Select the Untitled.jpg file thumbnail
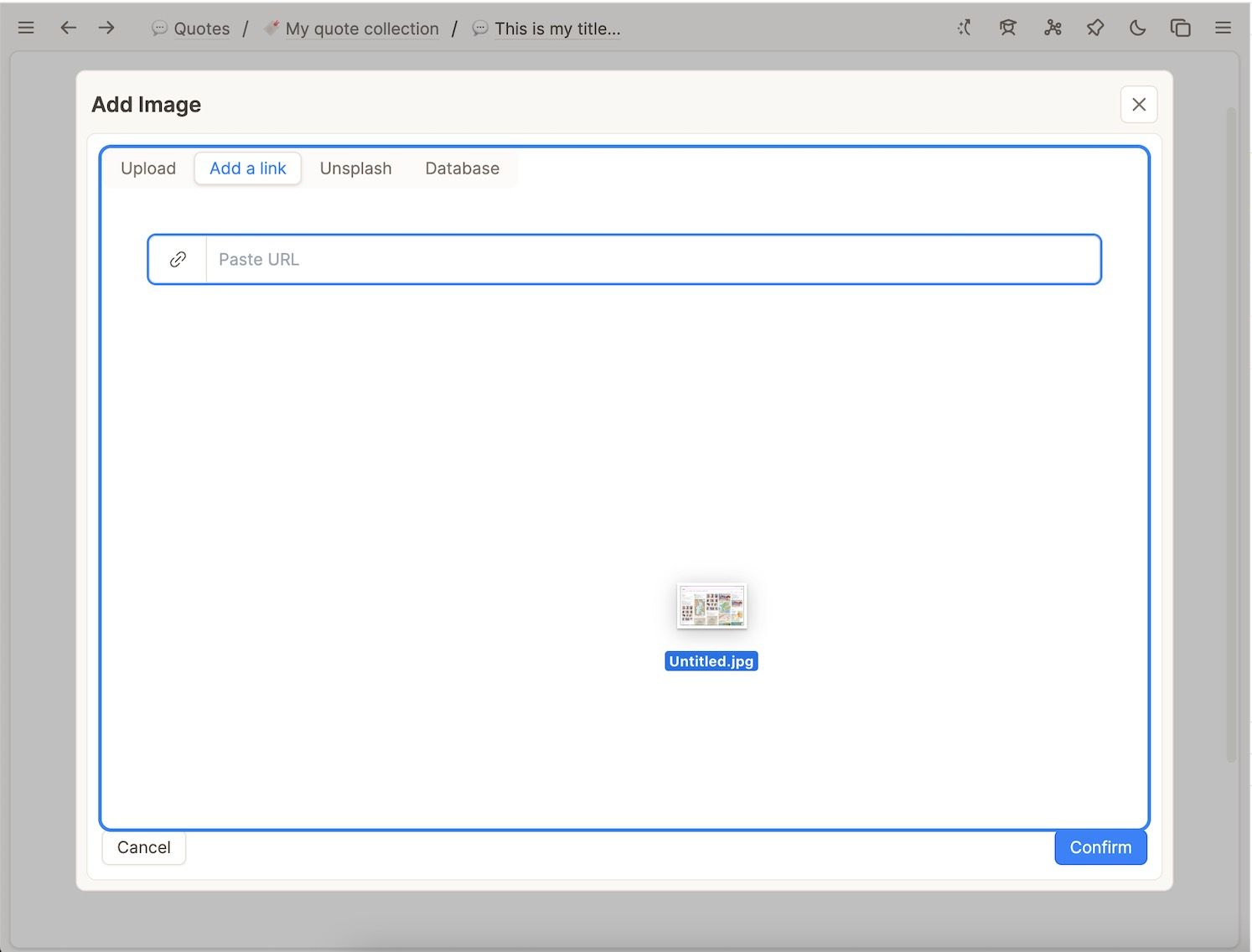Viewport: 1252px width, 952px height. tap(711, 607)
